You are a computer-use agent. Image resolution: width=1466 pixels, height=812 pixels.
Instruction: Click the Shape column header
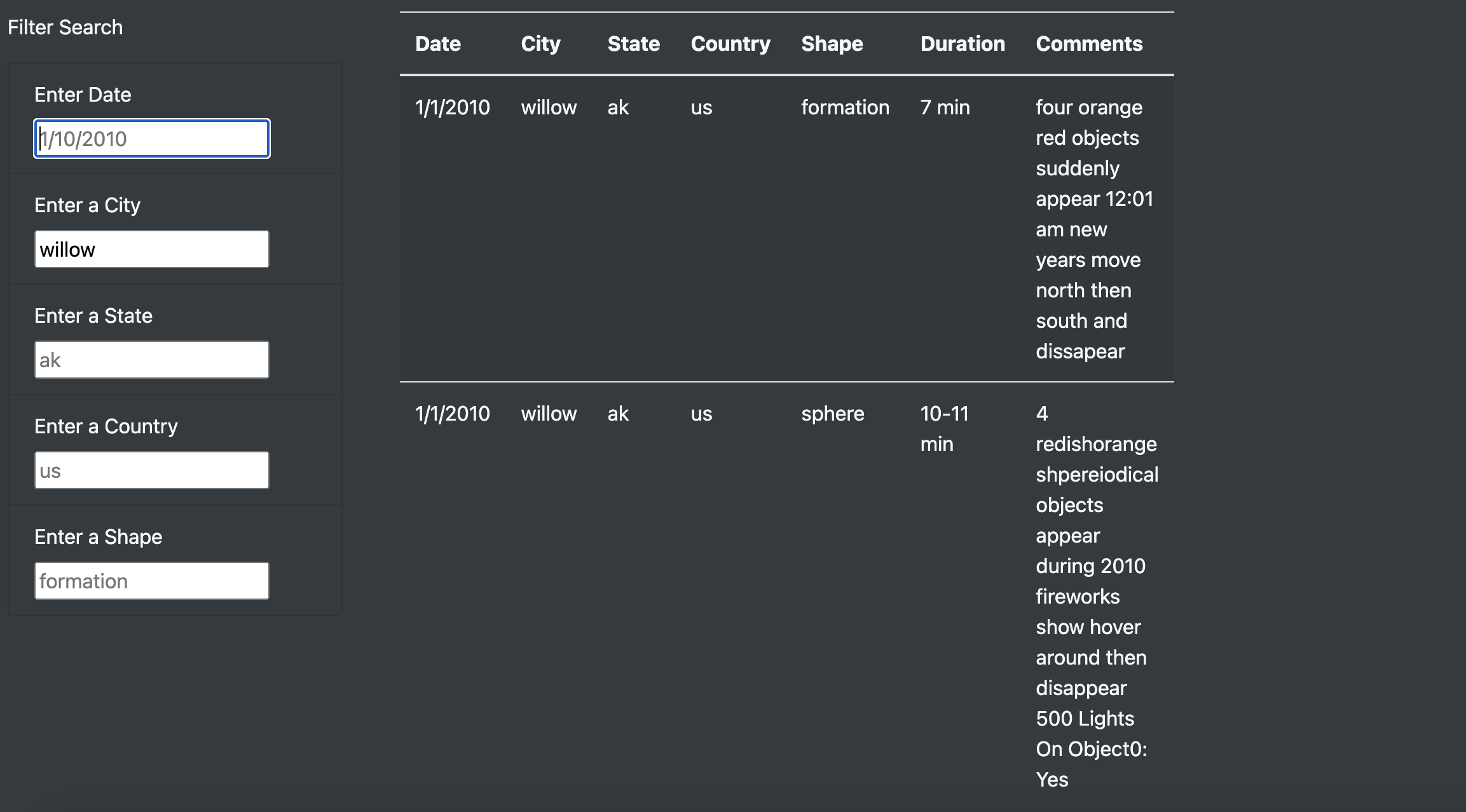[832, 44]
